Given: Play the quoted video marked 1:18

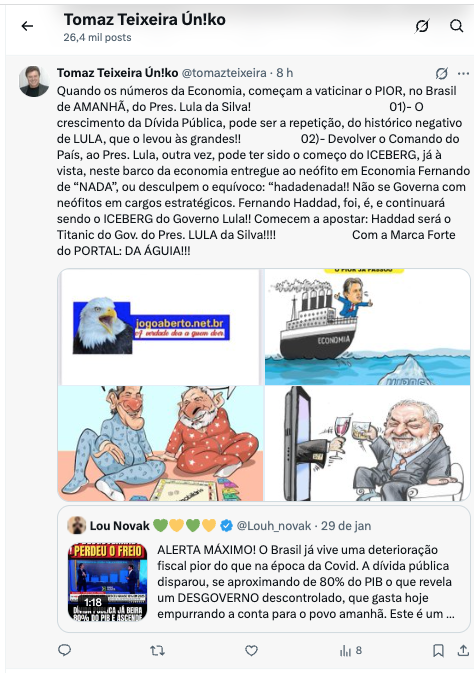Looking at the screenshot, I should [108, 582].
